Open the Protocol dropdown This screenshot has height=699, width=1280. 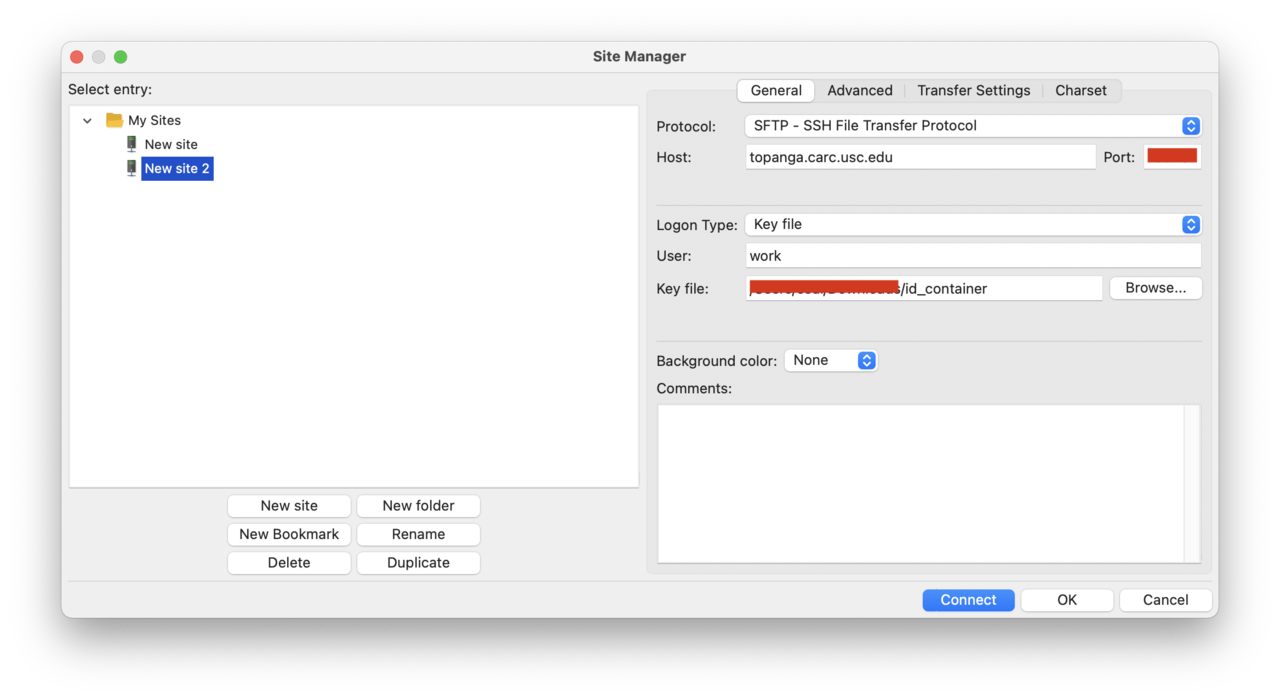point(973,126)
